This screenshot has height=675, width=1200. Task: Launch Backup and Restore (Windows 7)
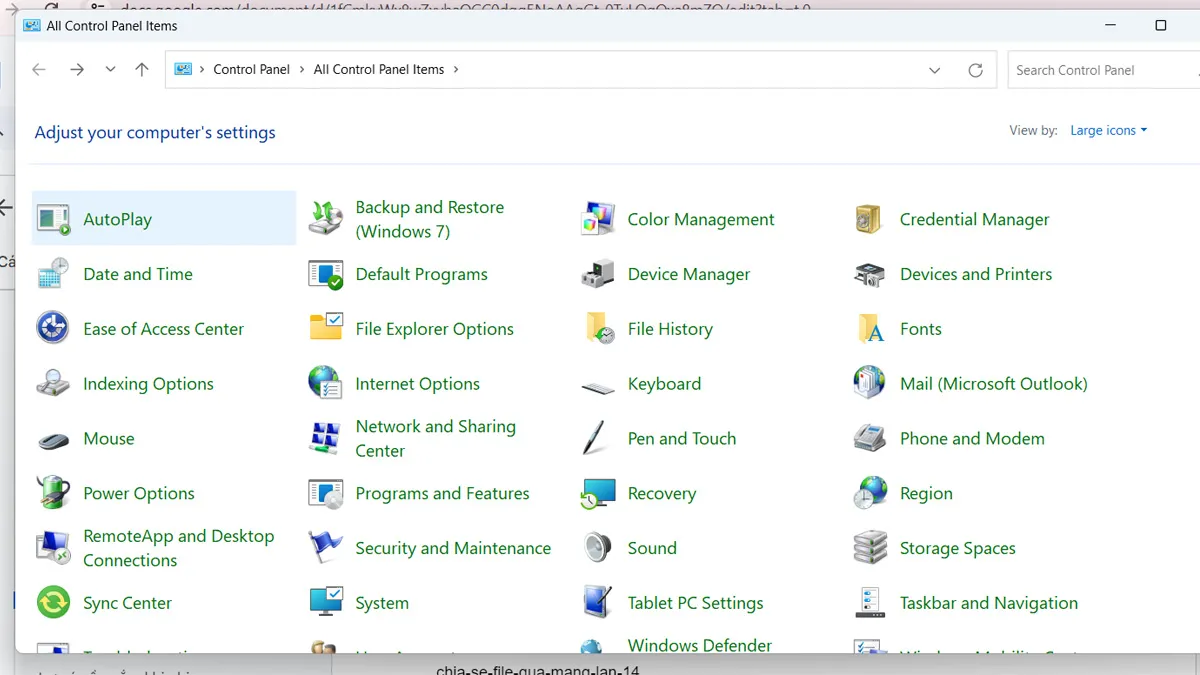[429, 219]
